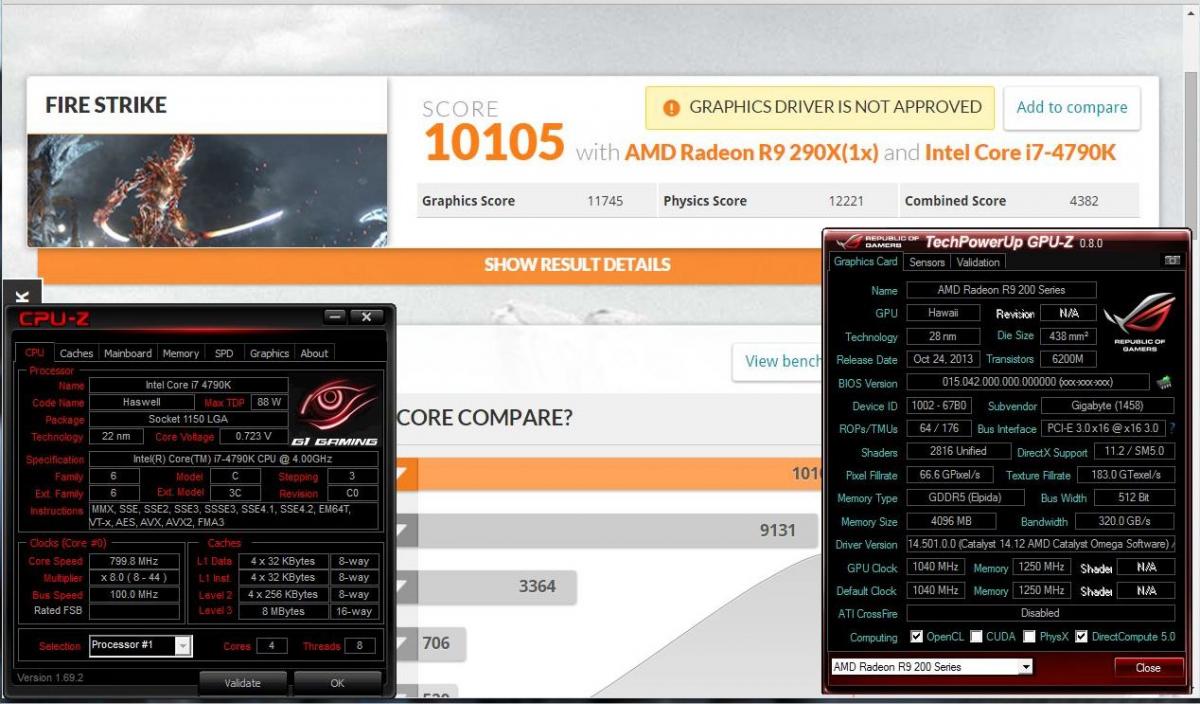Click the GPU Clock value 1040 MHz
The width and height of the screenshot is (1200, 704).
pyautogui.click(x=937, y=567)
